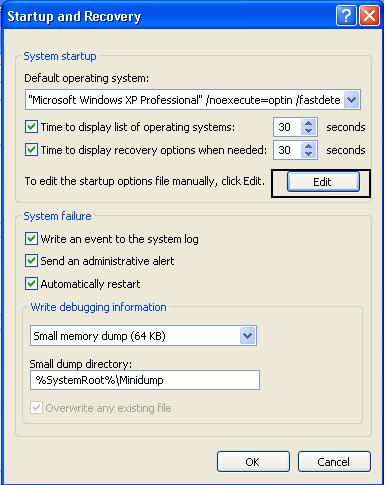Uncheck Write an event to the system log

pyautogui.click(x=31, y=239)
